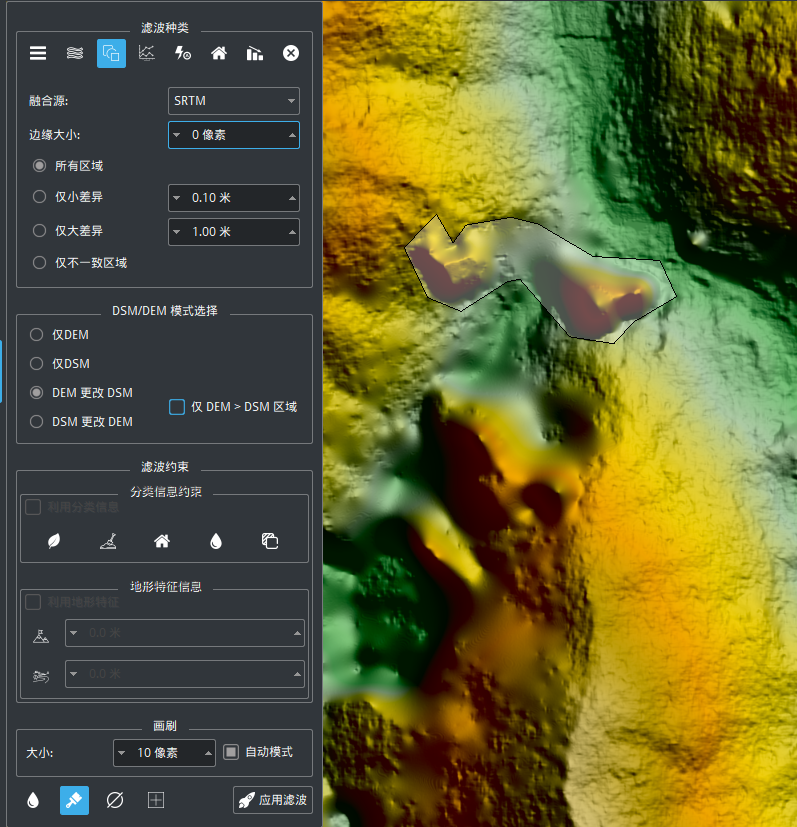Click 应用滤波 button
This screenshot has width=797, height=827.
click(x=273, y=800)
